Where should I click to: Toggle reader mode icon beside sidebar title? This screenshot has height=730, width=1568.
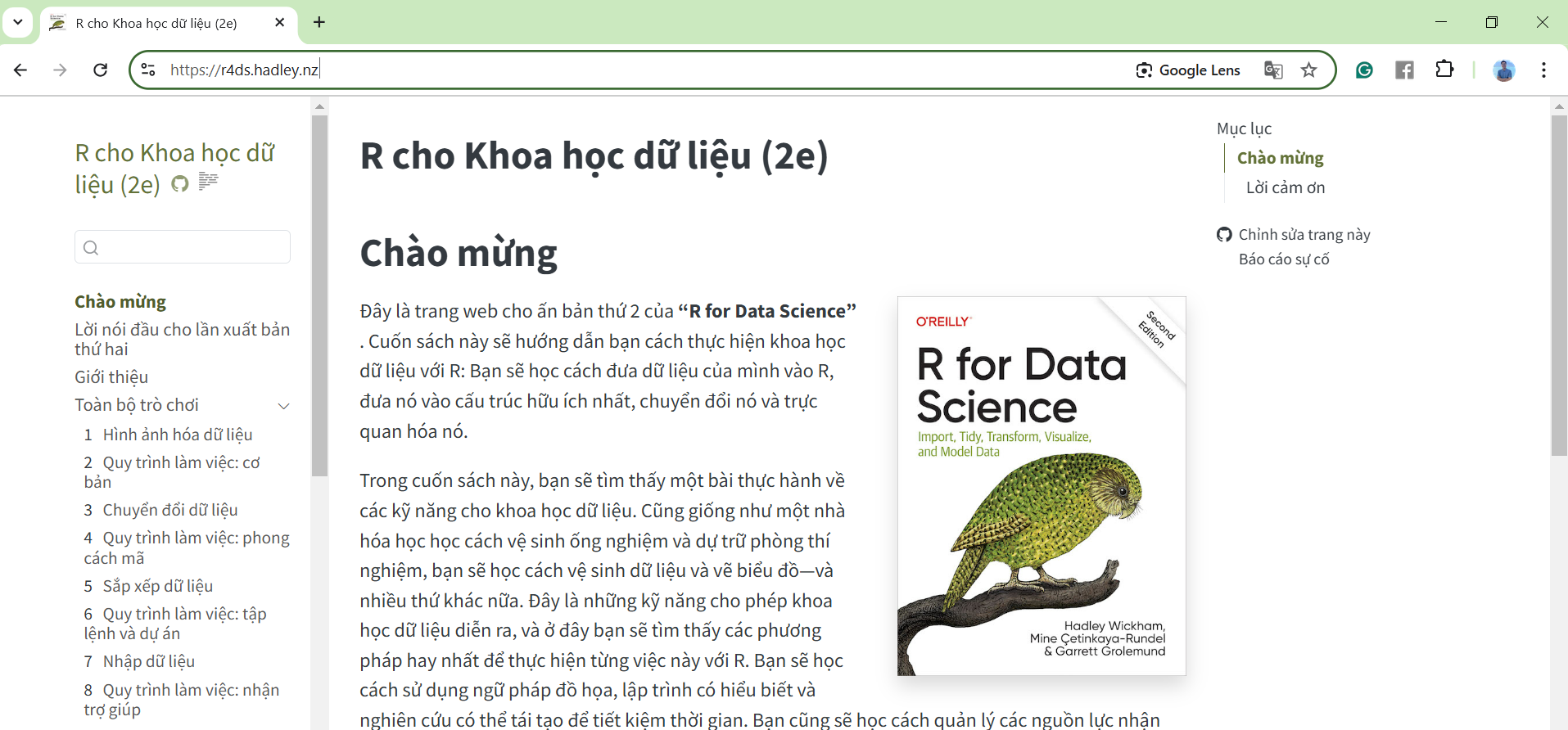pos(208,182)
